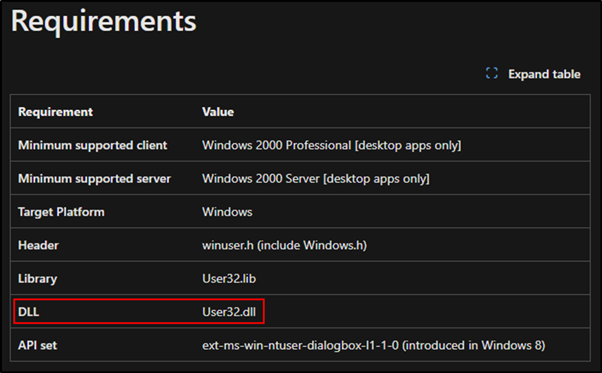Select the User32.lib value
The image size is (602, 373).
229,279
